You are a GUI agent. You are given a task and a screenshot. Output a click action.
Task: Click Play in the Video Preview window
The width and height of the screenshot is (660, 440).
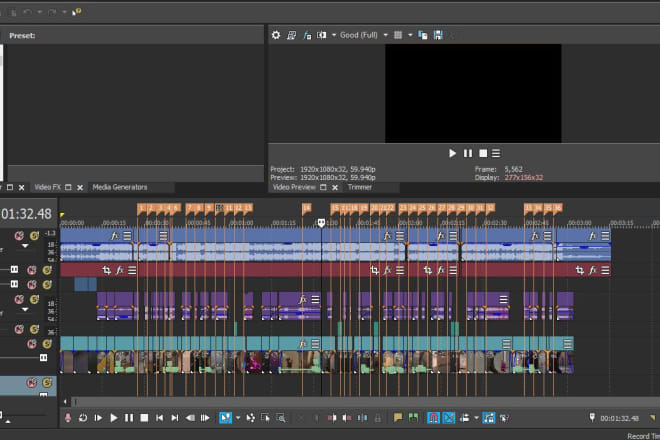pos(452,153)
